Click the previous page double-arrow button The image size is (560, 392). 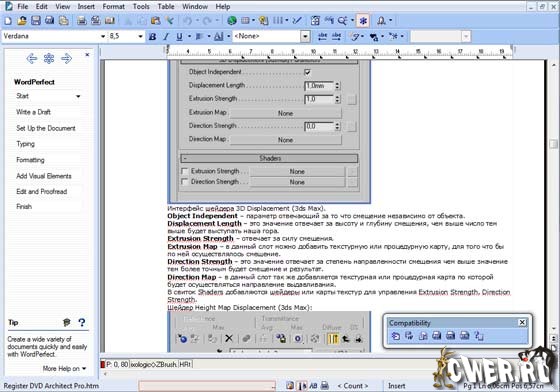554,338
